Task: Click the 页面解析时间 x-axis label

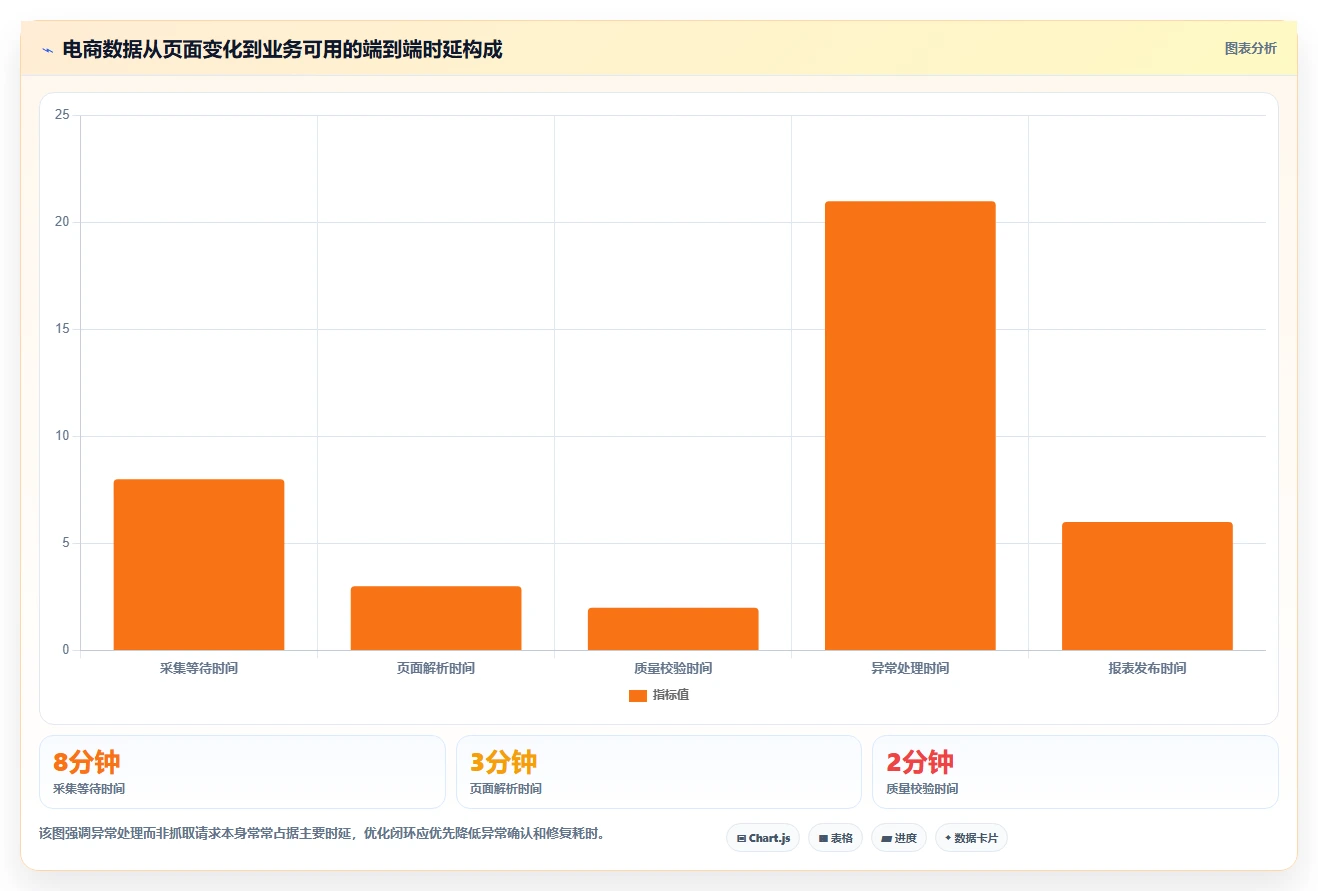Action: tap(436, 668)
